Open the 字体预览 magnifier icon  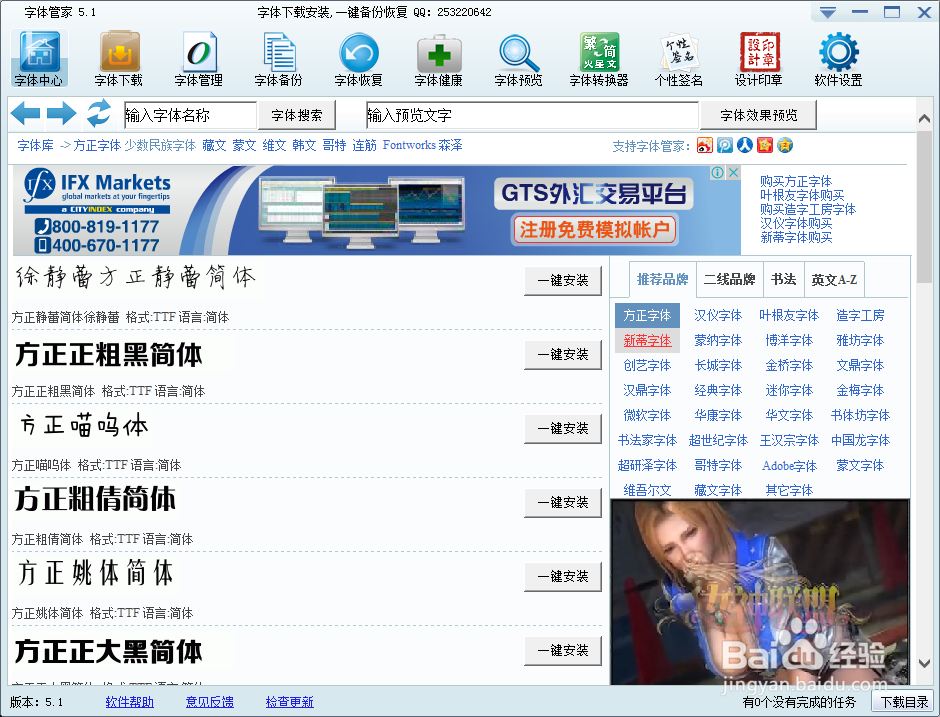(x=519, y=59)
